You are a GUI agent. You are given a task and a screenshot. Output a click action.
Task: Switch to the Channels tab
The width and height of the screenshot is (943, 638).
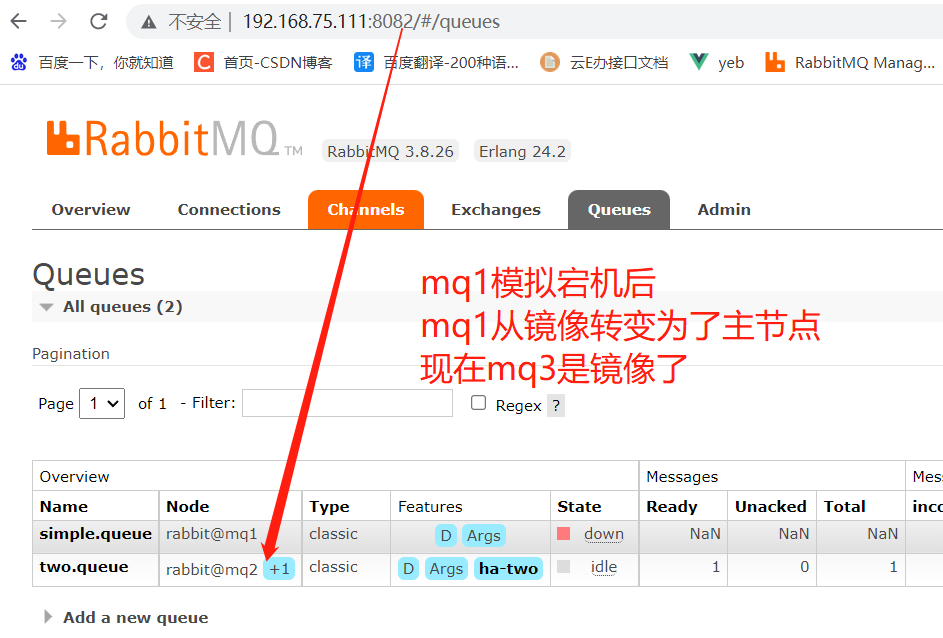tap(366, 209)
